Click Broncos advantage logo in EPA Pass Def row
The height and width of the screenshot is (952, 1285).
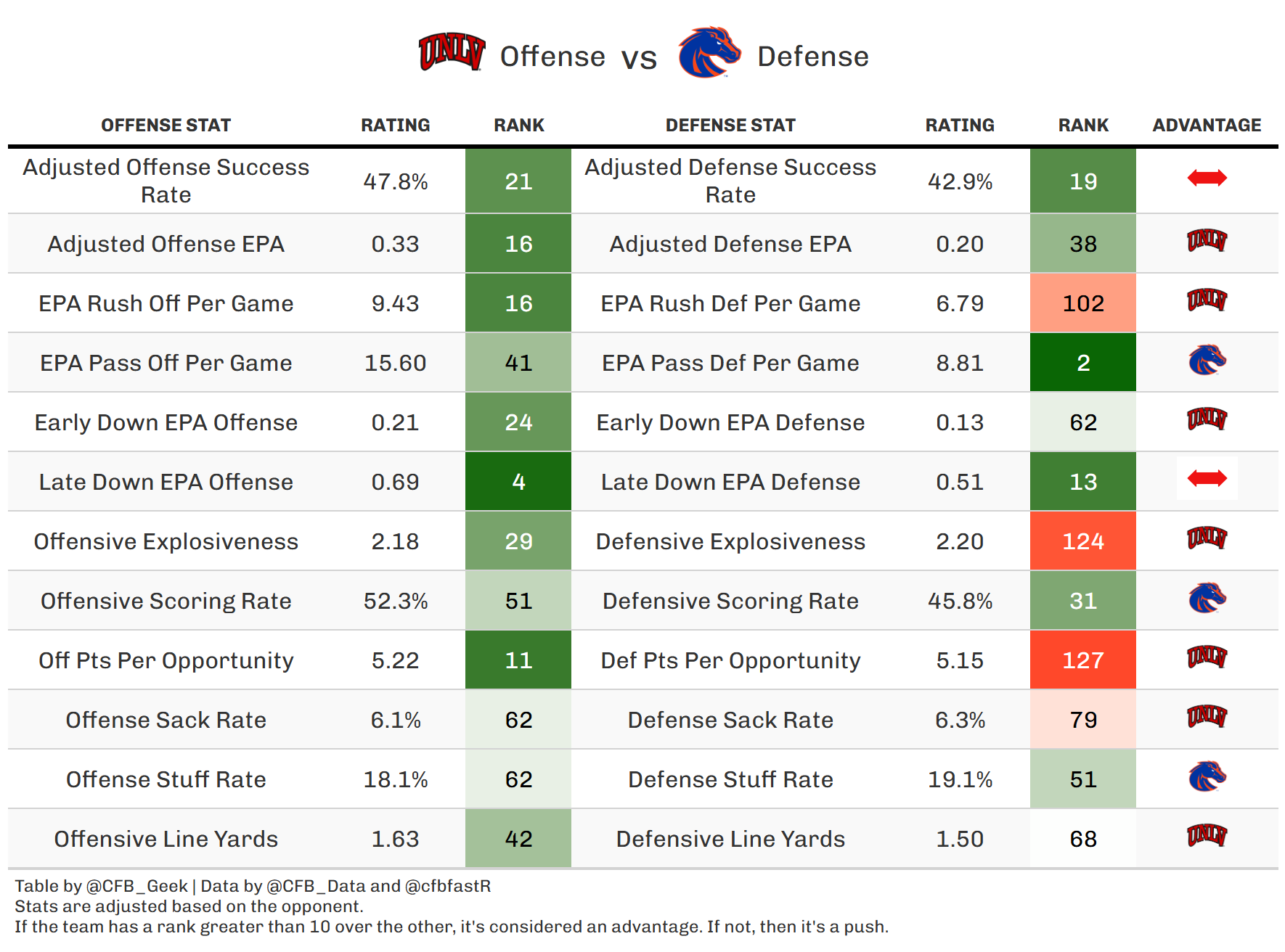pos(1207,360)
